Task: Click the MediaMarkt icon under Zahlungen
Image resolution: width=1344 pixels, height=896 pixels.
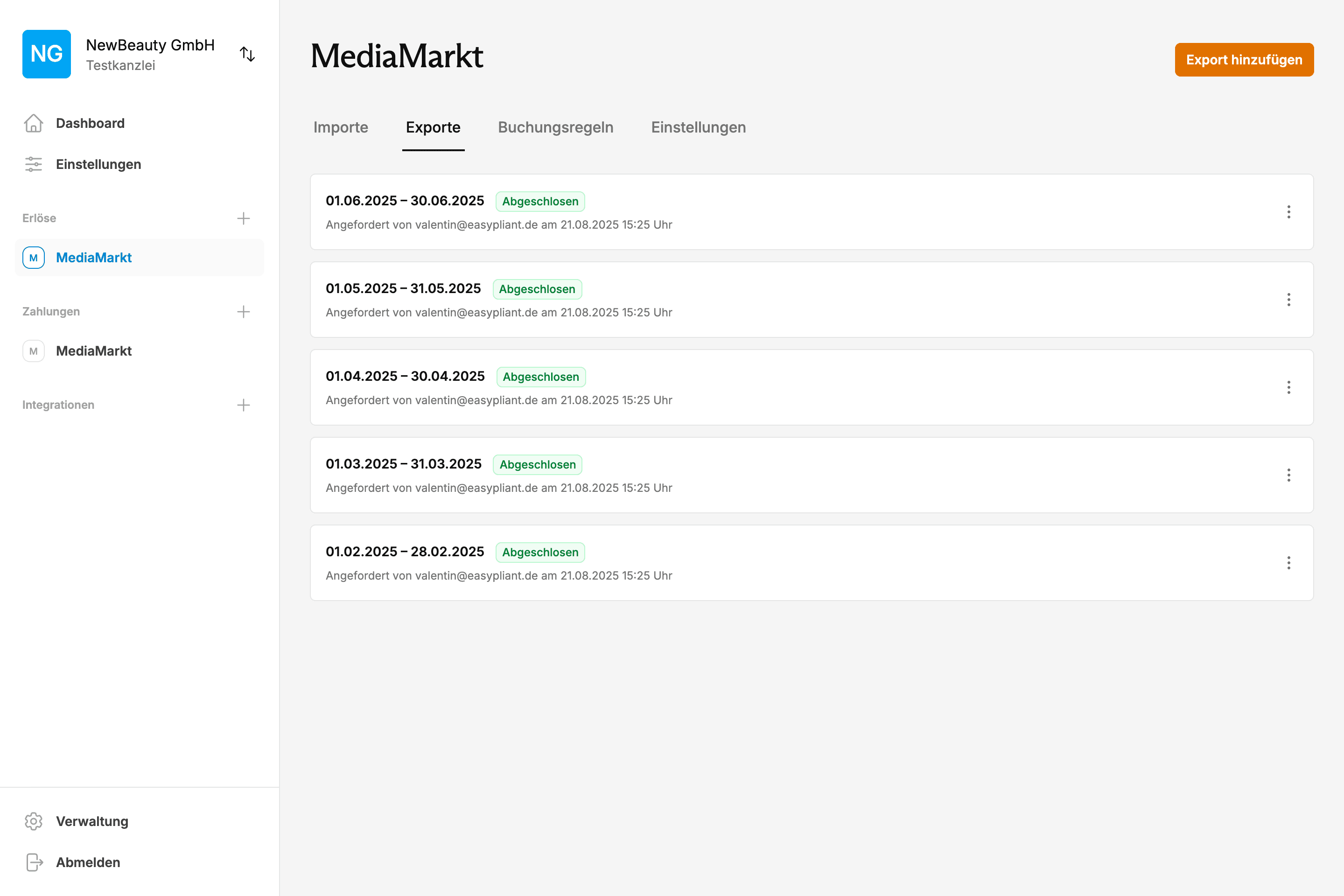Action: [x=34, y=351]
